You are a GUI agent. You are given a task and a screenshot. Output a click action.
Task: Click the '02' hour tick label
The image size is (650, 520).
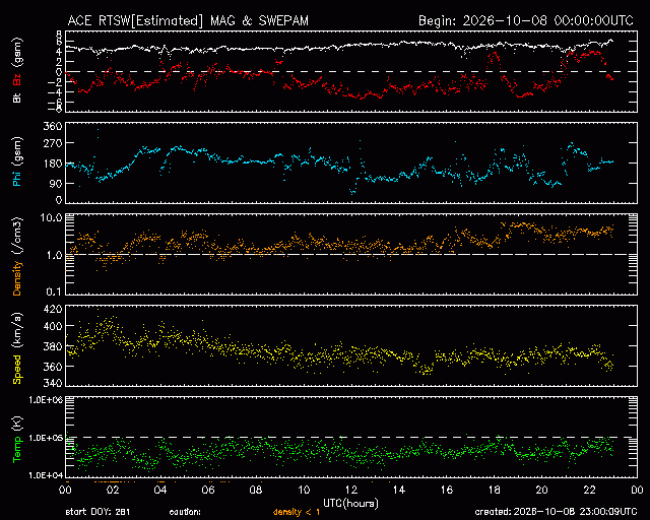[113, 490]
